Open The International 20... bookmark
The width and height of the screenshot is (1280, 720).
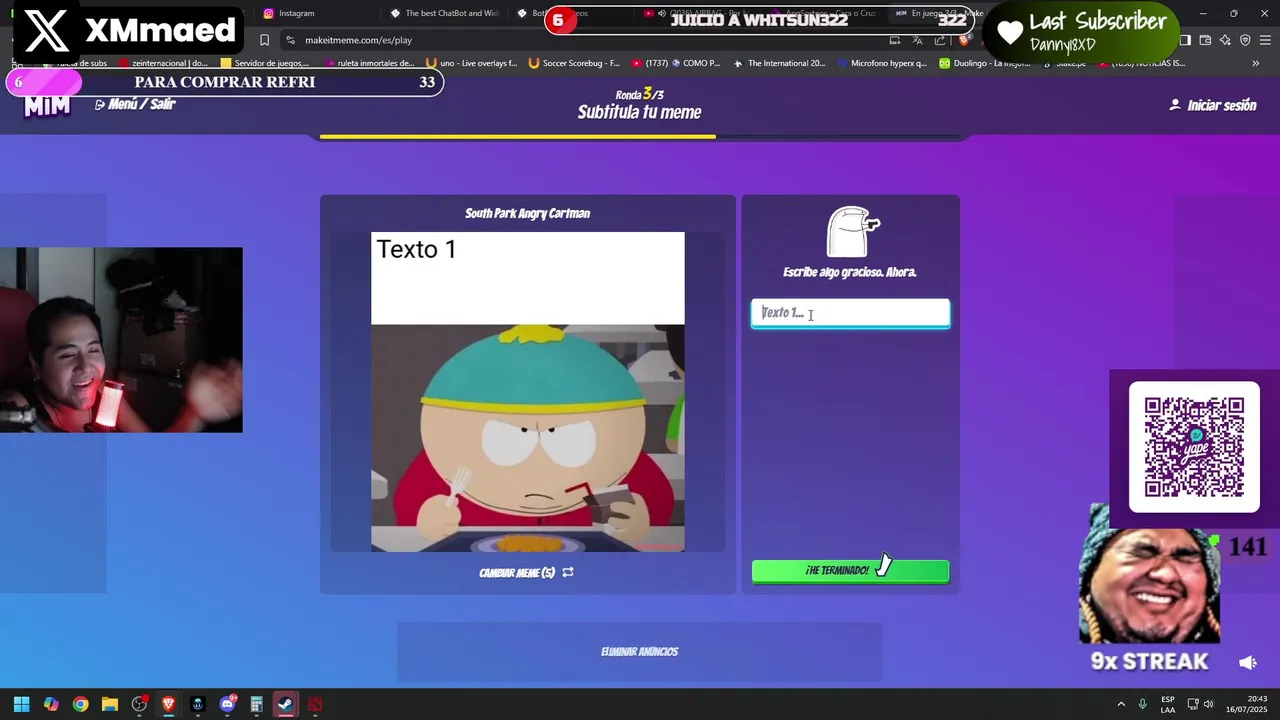[779, 63]
